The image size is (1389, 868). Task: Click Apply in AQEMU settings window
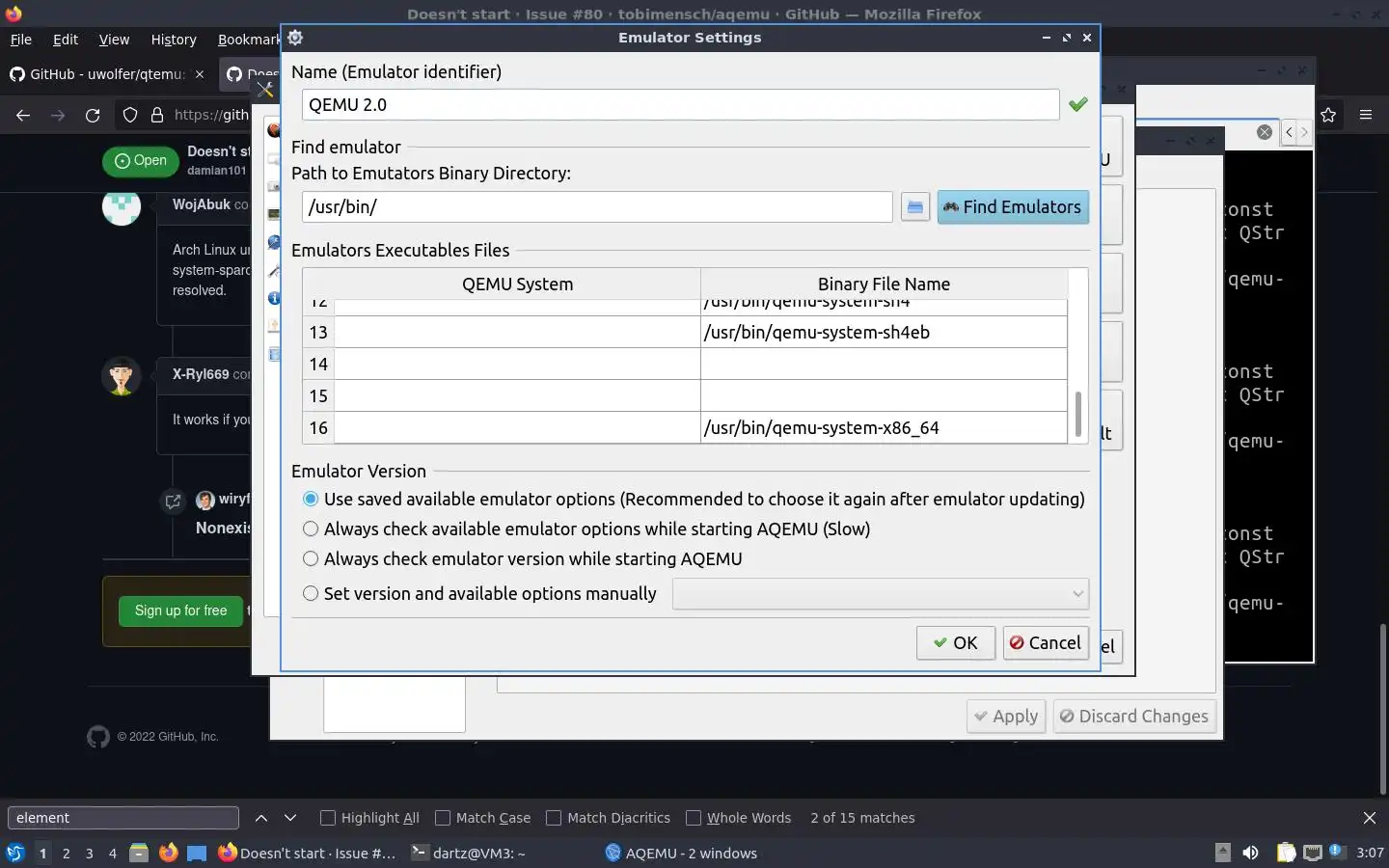(x=1006, y=717)
